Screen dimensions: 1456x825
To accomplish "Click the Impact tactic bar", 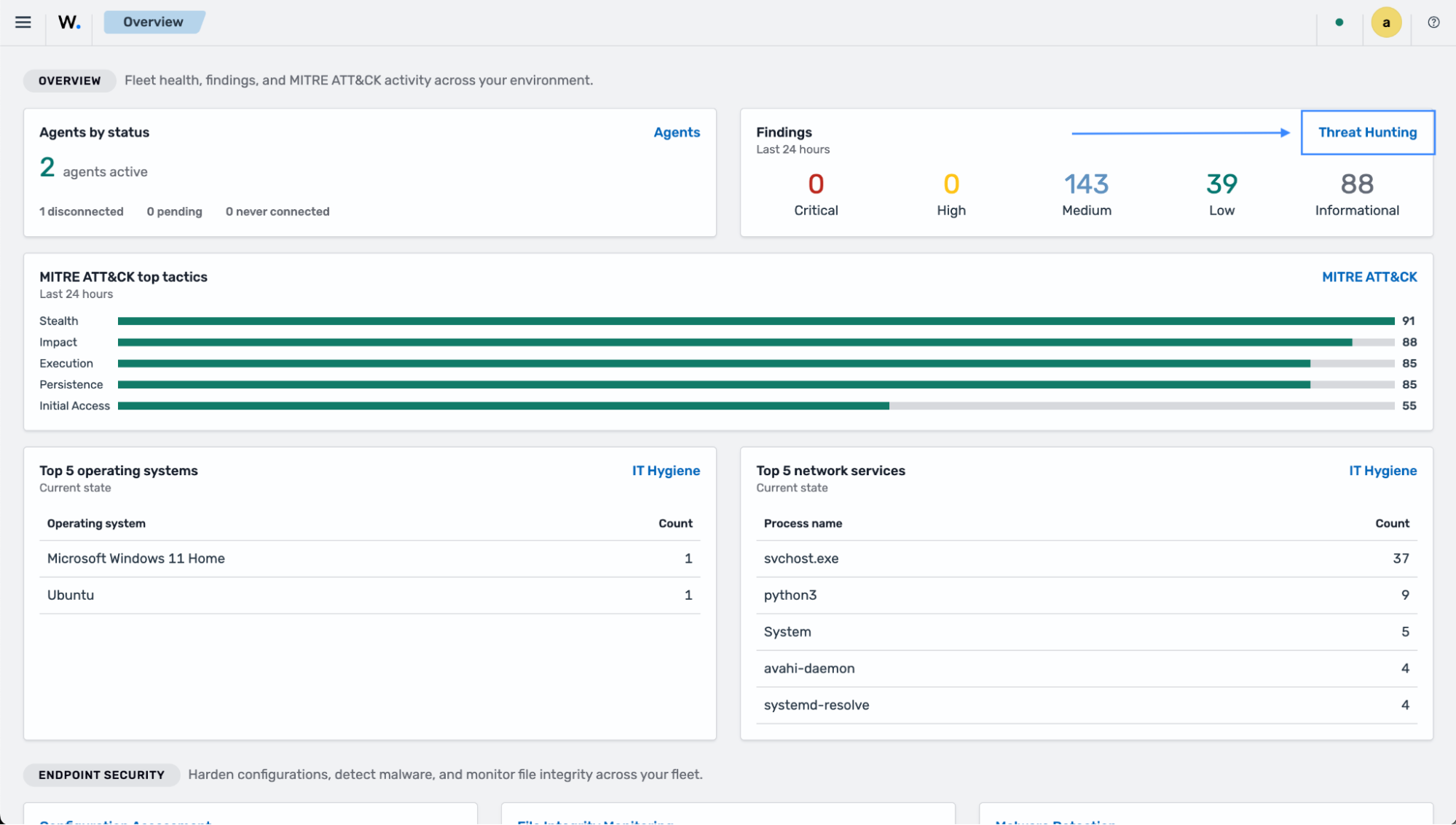I will pyautogui.click(x=756, y=342).
